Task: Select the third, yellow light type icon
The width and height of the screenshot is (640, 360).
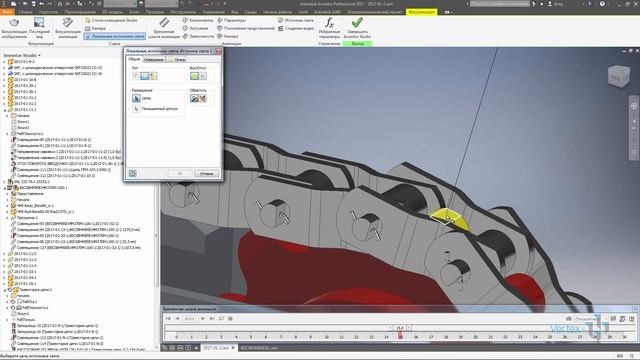Action: [x=153, y=76]
